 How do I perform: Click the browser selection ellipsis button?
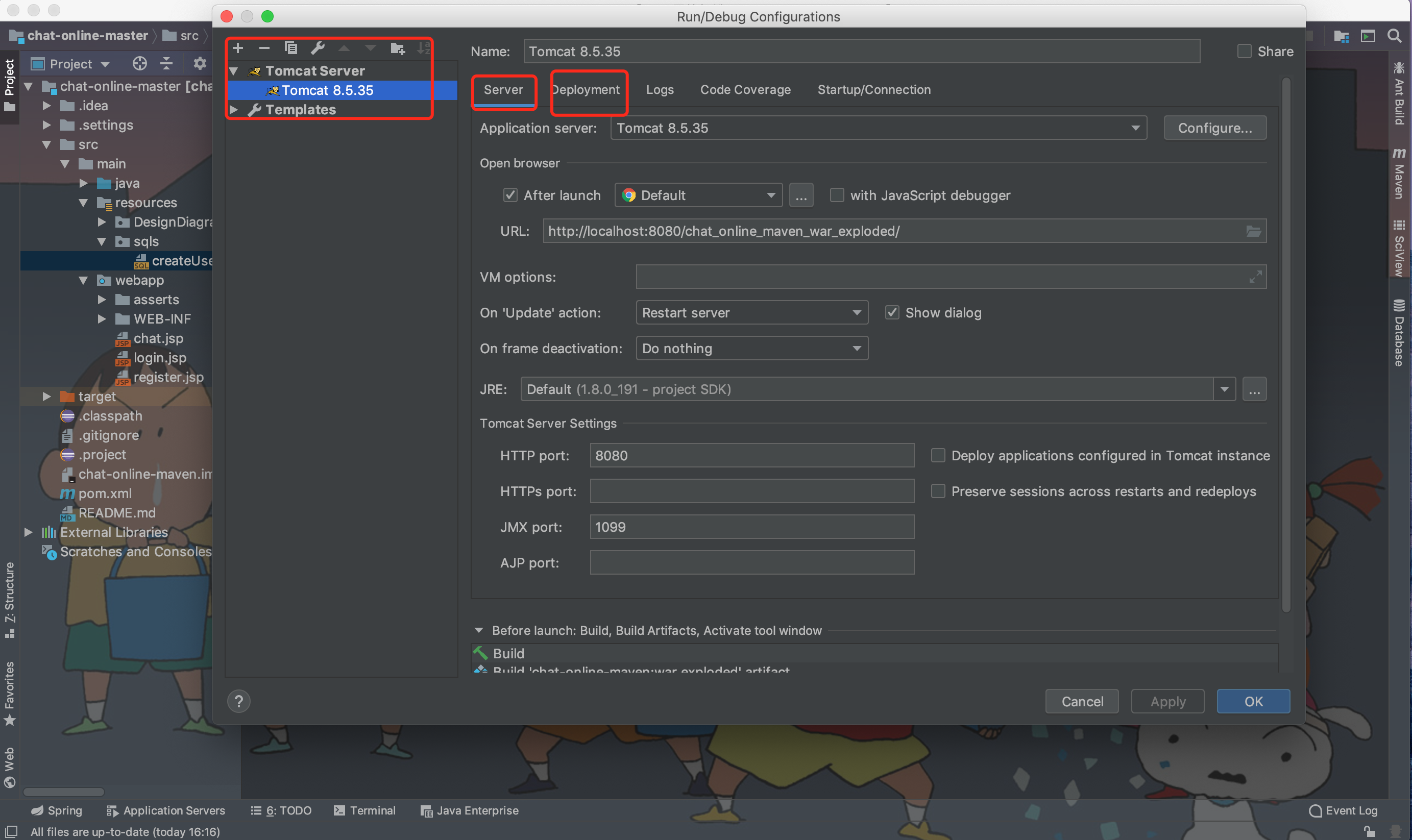point(801,195)
